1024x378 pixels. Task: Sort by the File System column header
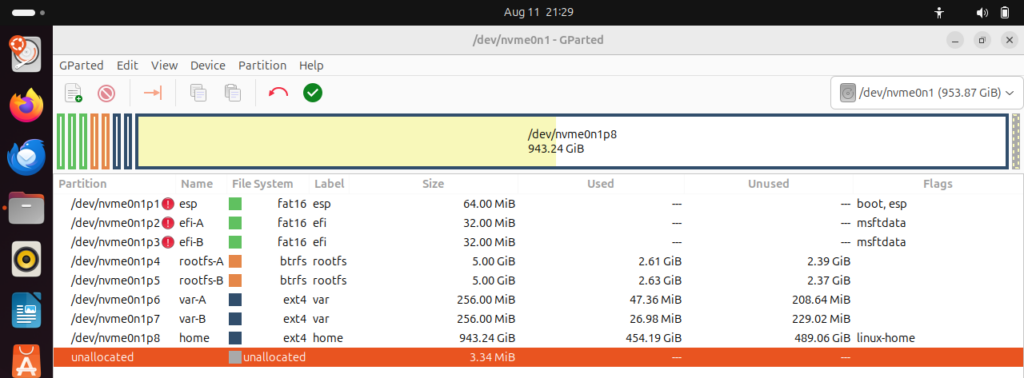[263, 184]
